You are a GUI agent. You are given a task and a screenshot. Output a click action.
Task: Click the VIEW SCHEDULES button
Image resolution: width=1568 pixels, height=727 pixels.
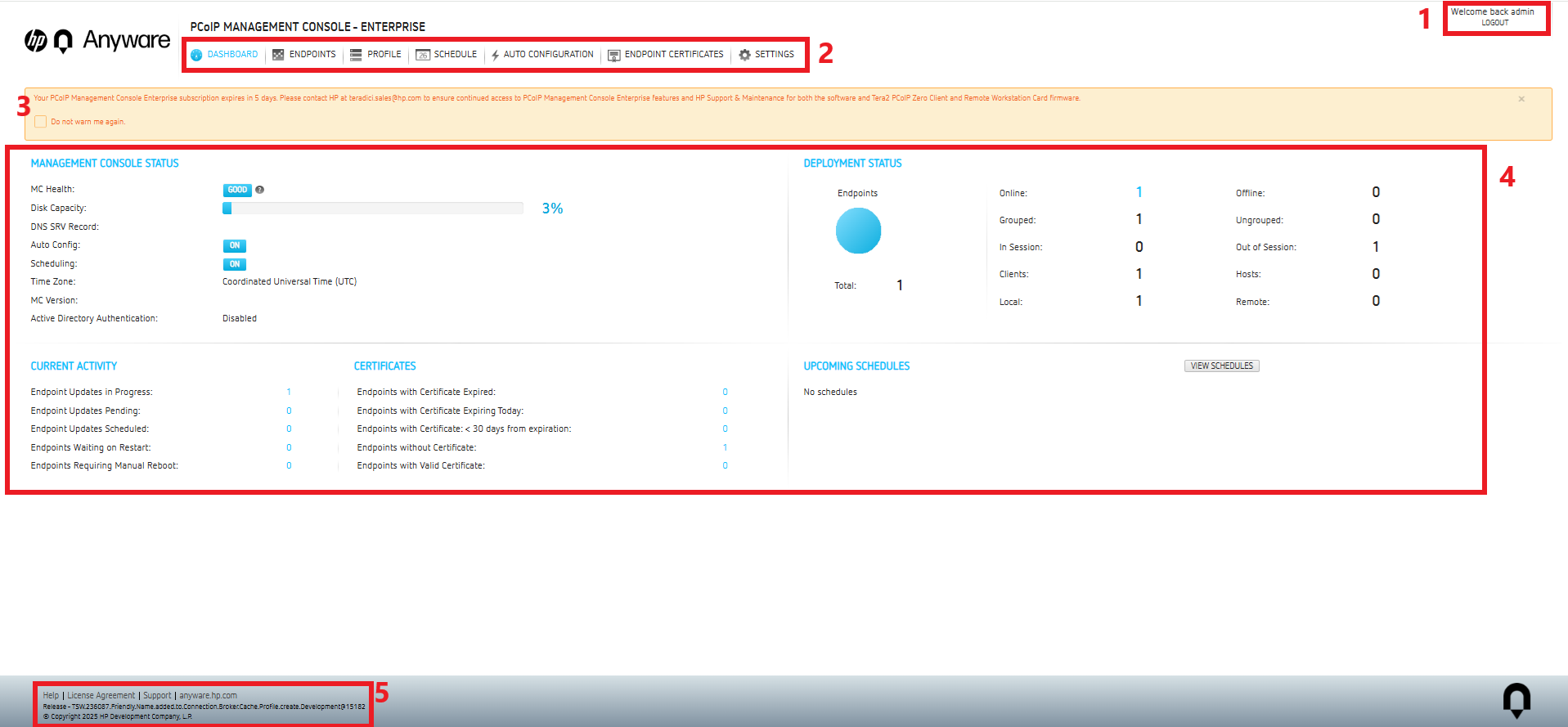(x=1221, y=366)
